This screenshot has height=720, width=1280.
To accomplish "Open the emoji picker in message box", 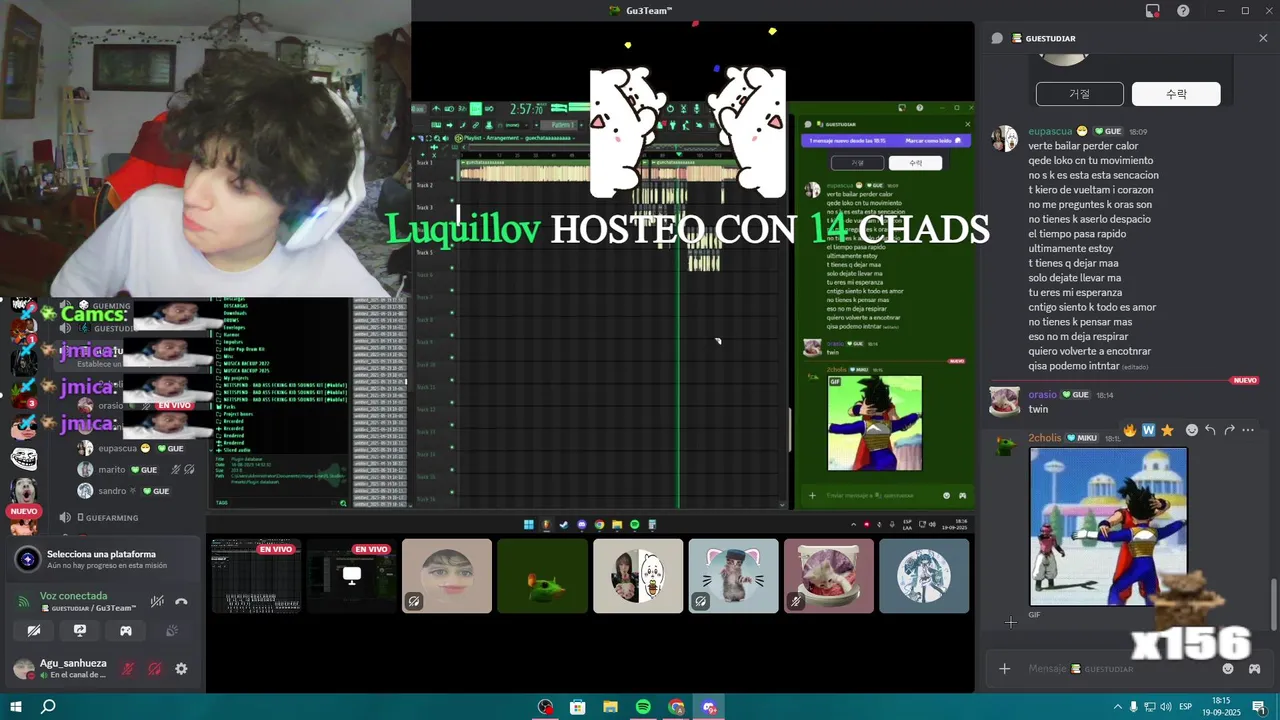I will [1228, 669].
